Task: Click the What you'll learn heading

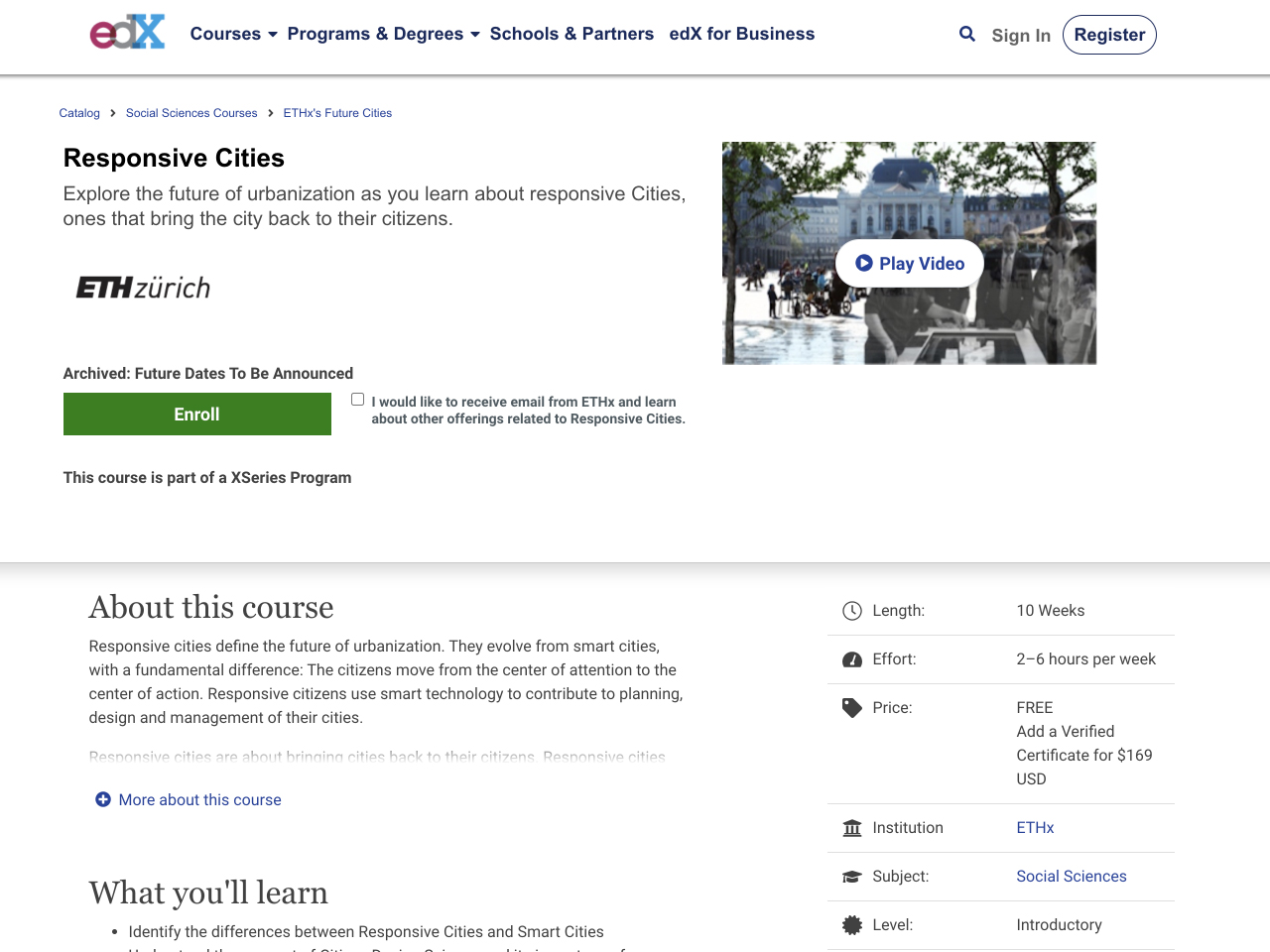Action: (208, 892)
